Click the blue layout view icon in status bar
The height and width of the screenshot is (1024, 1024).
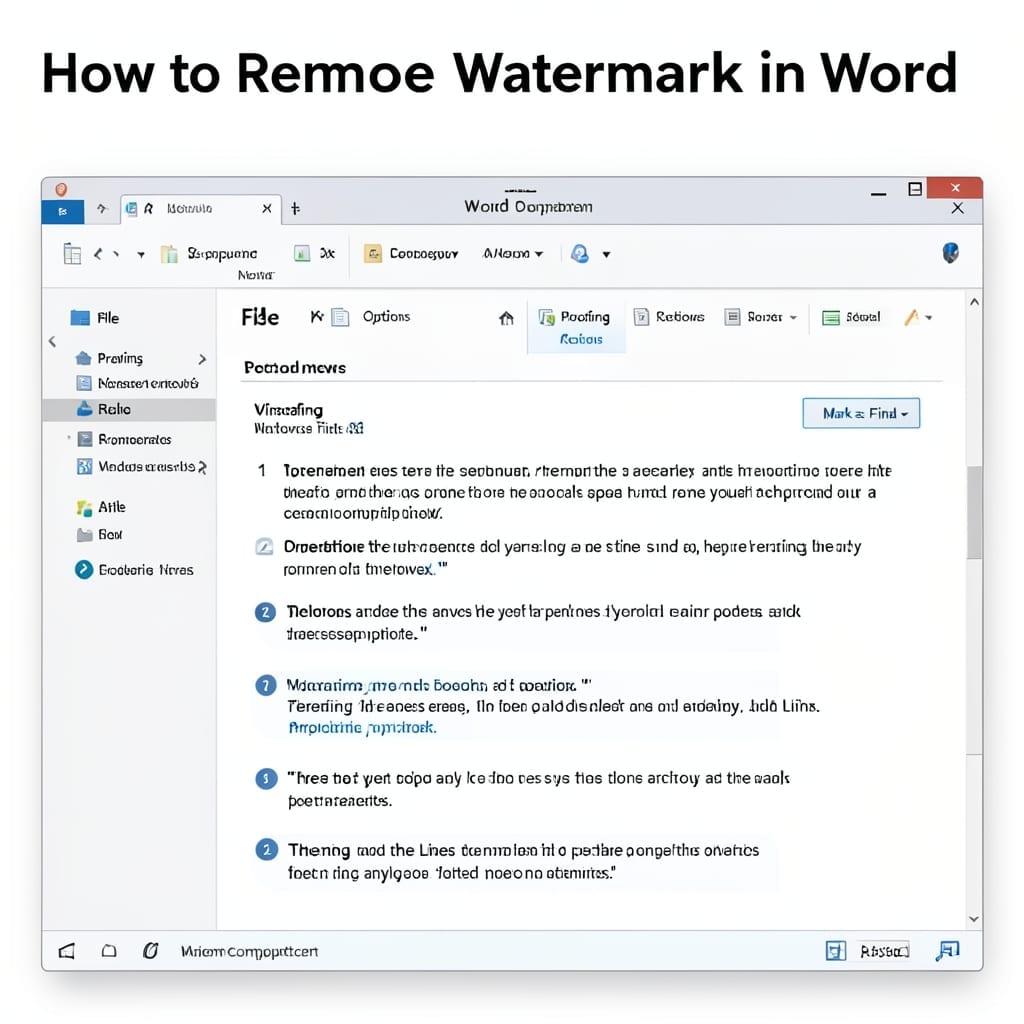tap(835, 951)
